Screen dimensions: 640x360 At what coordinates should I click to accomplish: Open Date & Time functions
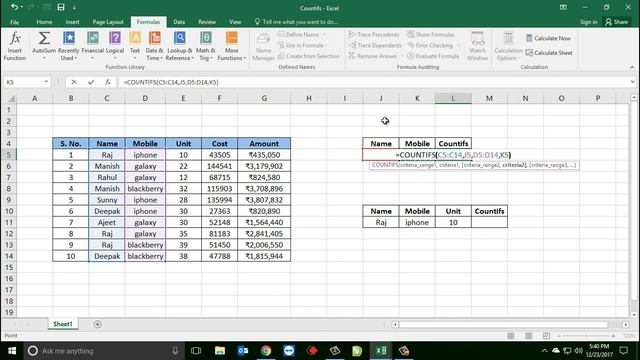[154, 46]
